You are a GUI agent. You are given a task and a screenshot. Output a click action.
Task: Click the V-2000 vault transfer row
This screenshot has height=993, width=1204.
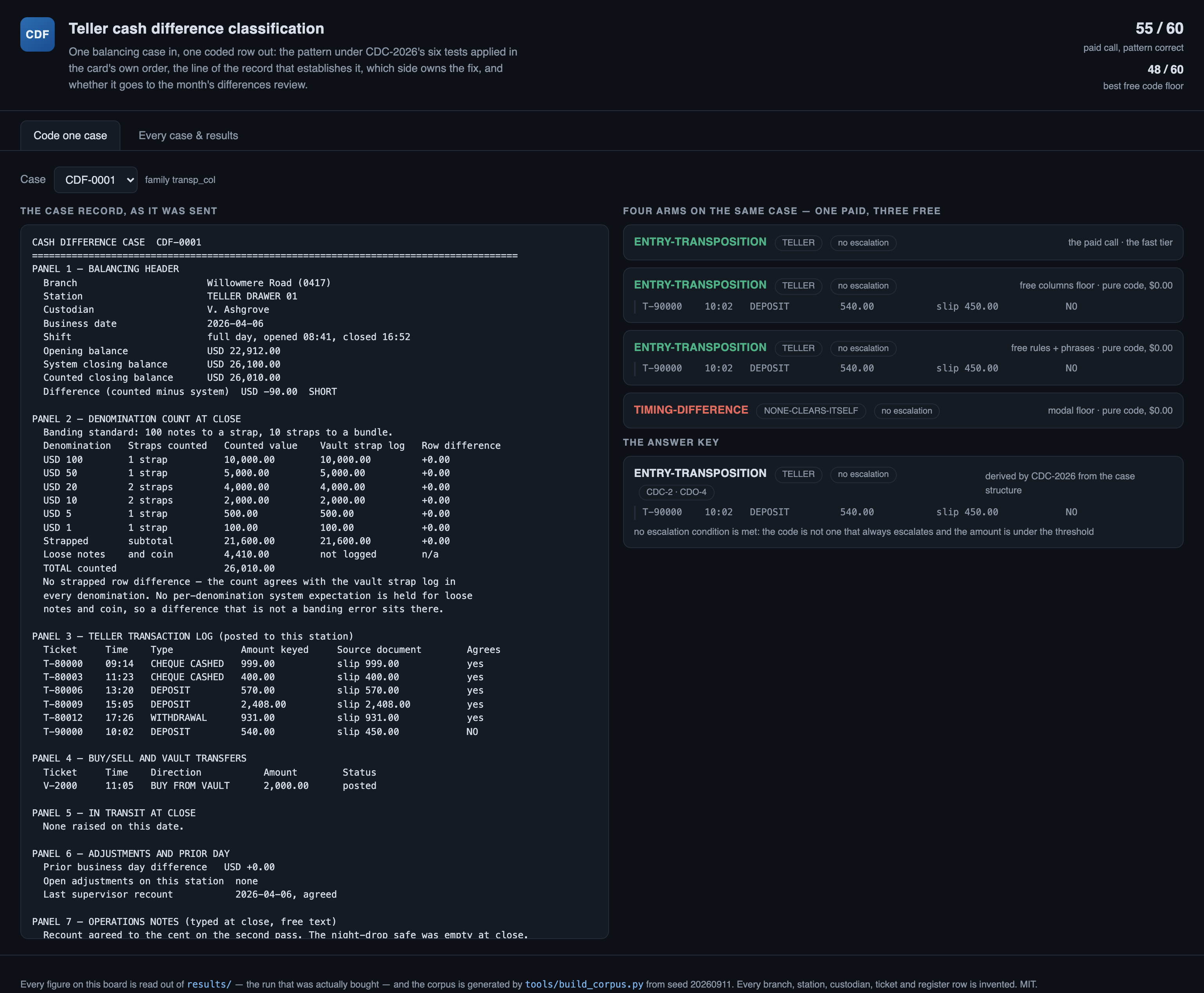point(210,785)
